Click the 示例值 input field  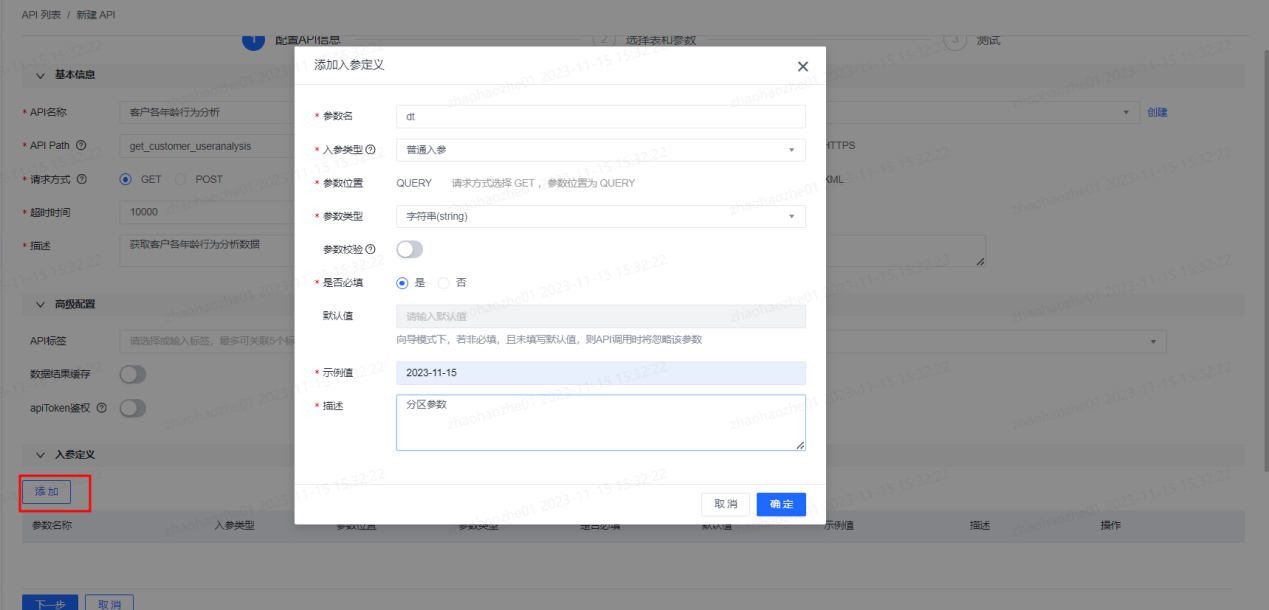[601, 373]
